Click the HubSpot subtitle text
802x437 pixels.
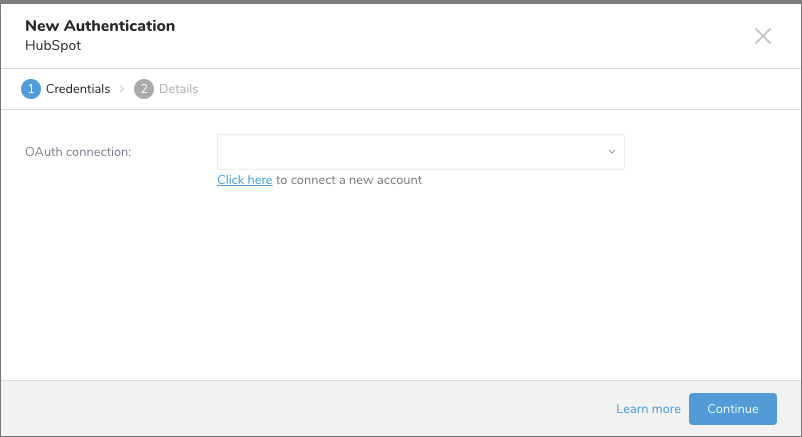53,45
